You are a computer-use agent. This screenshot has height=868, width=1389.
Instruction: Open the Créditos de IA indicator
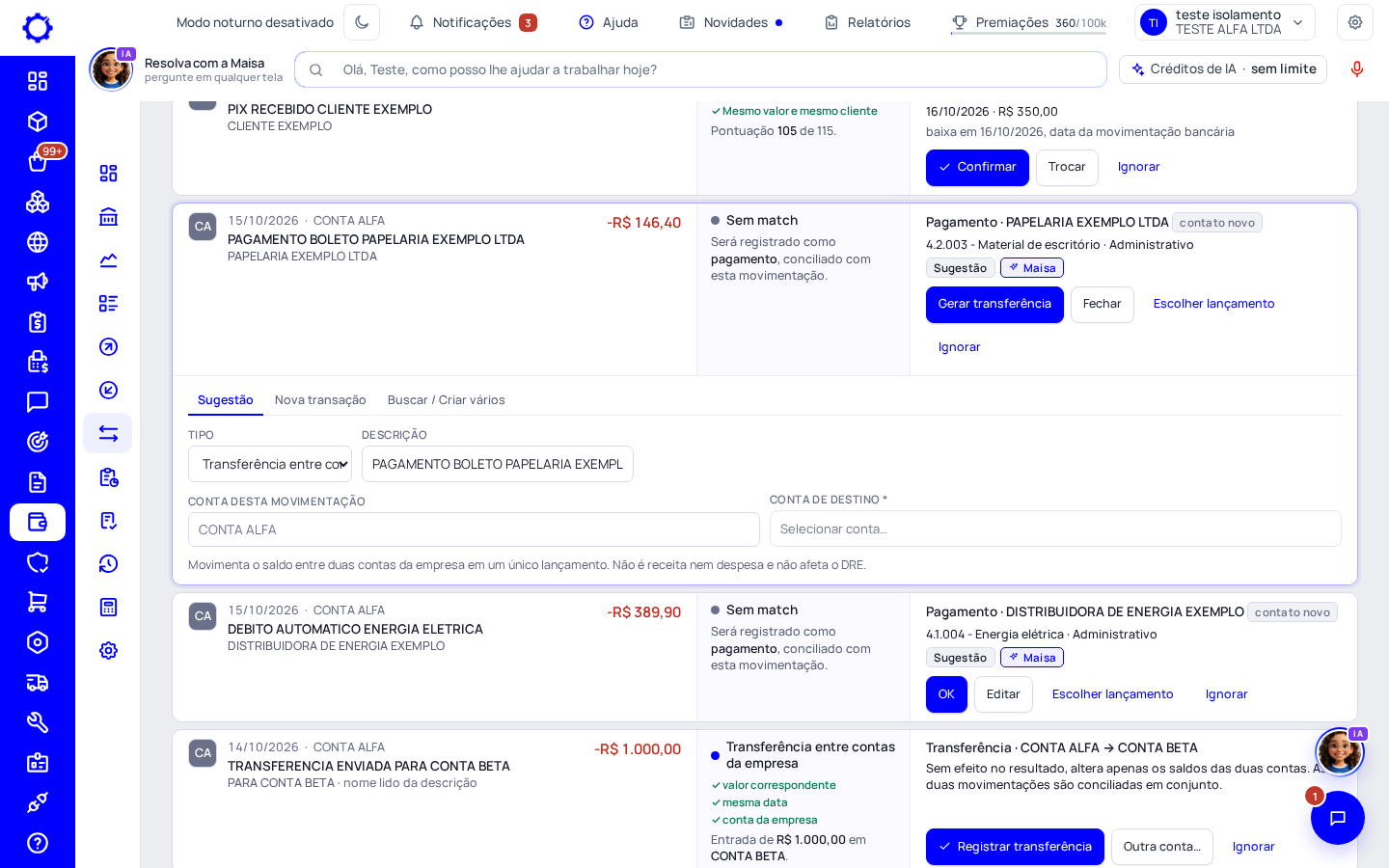[x=1223, y=69]
